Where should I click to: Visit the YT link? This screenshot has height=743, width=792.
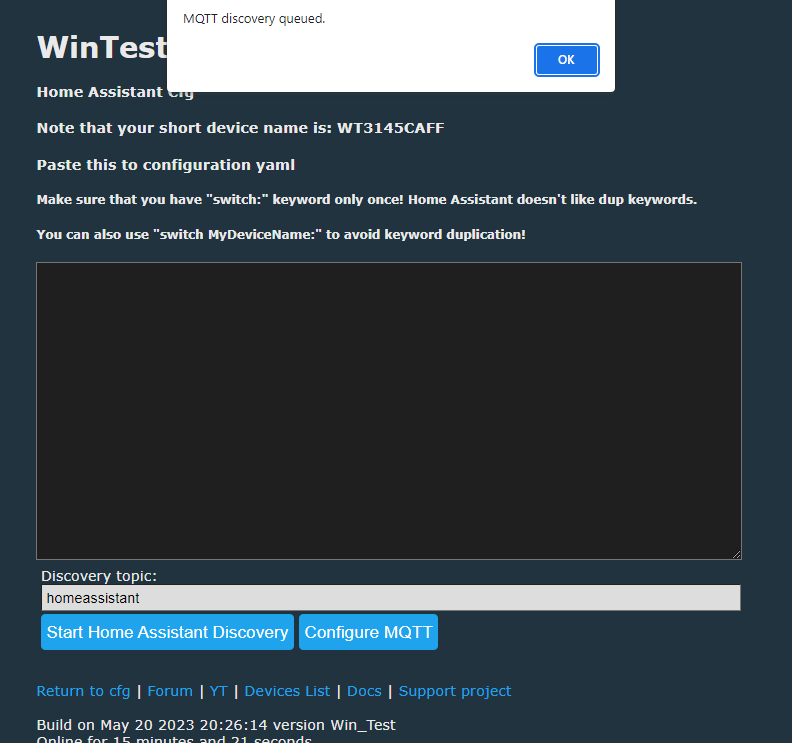pos(218,690)
